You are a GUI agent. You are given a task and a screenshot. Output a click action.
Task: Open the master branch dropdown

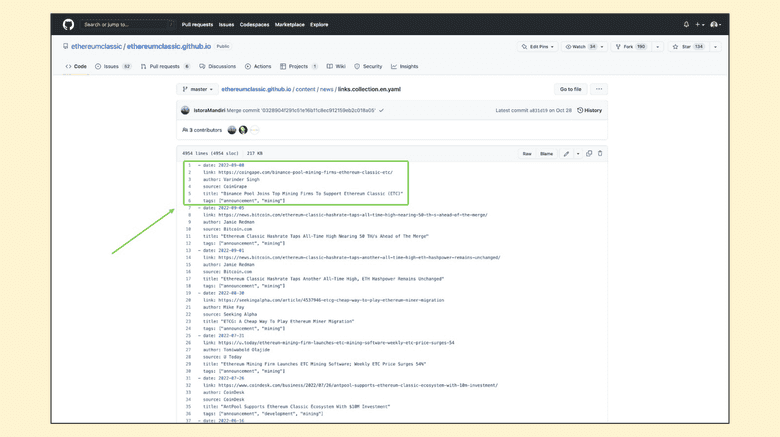click(197, 89)
